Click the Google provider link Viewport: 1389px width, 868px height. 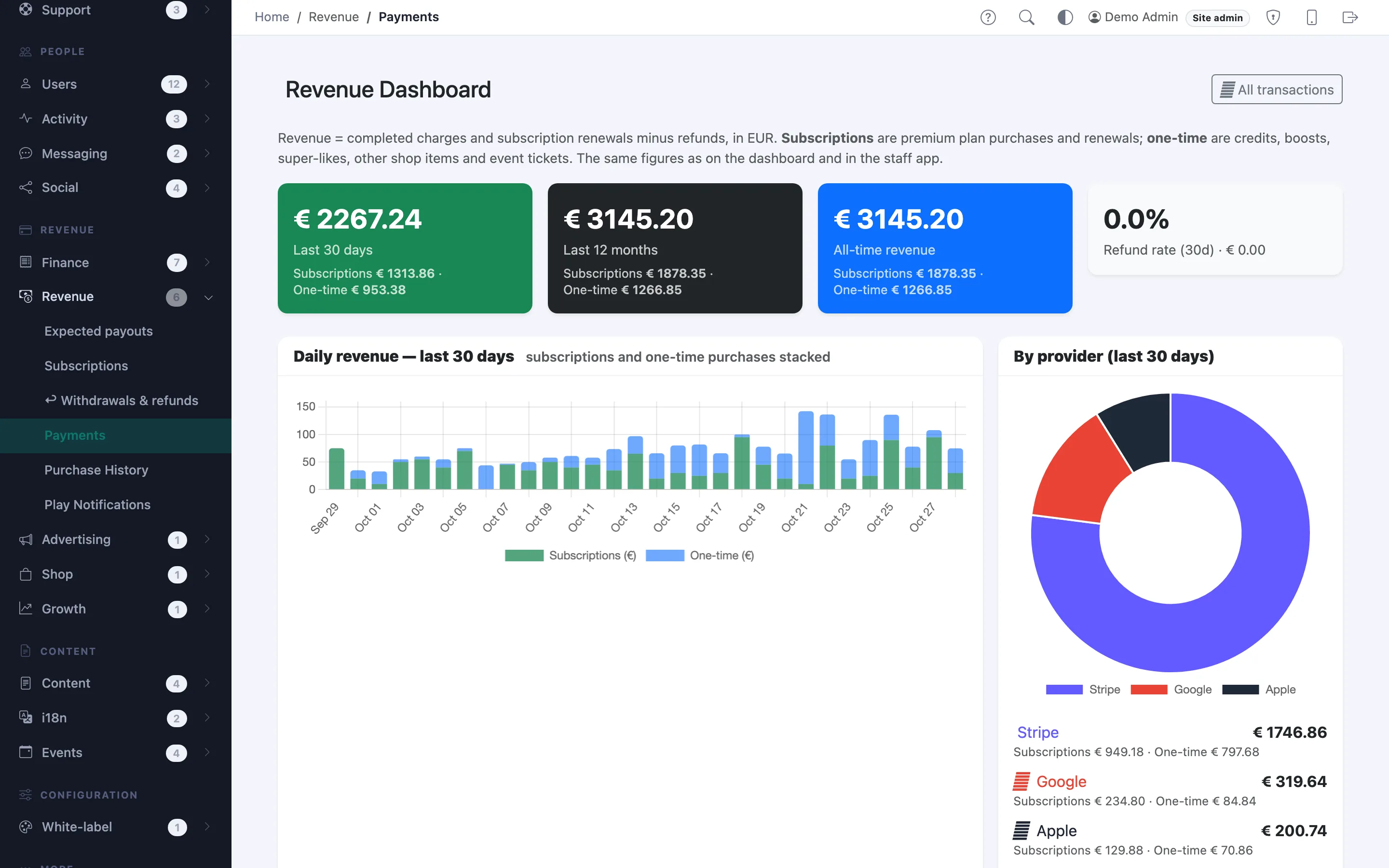click(x=1061, y=781)
